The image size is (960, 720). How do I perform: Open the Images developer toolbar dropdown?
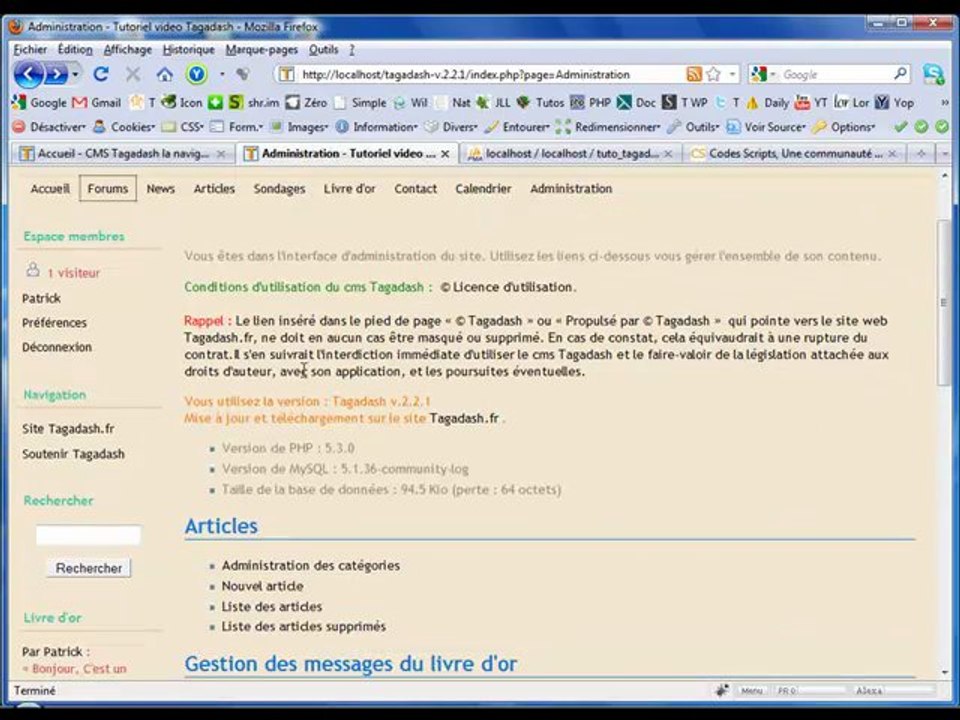[299, 127]
